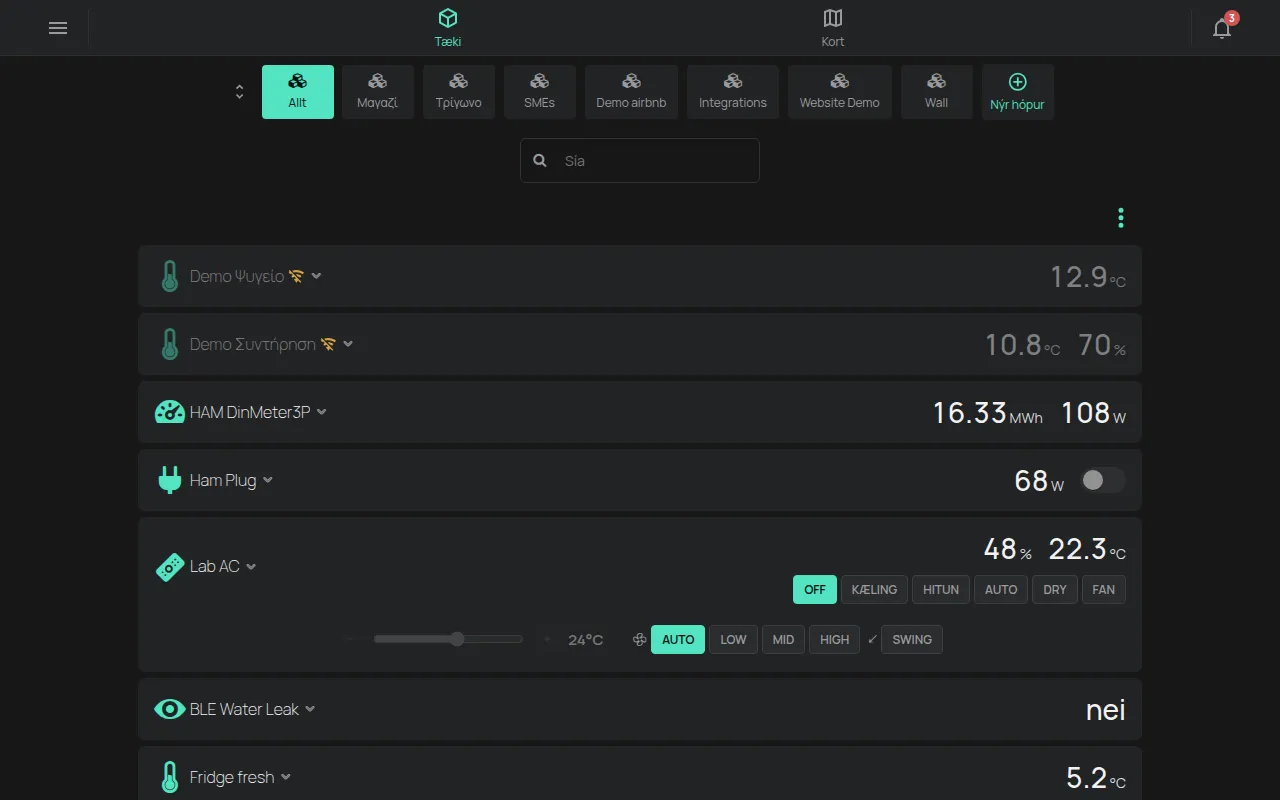Click the Ham Plug device icon
The width and height of the screenshot is (1280, 800).
[169, 480]
